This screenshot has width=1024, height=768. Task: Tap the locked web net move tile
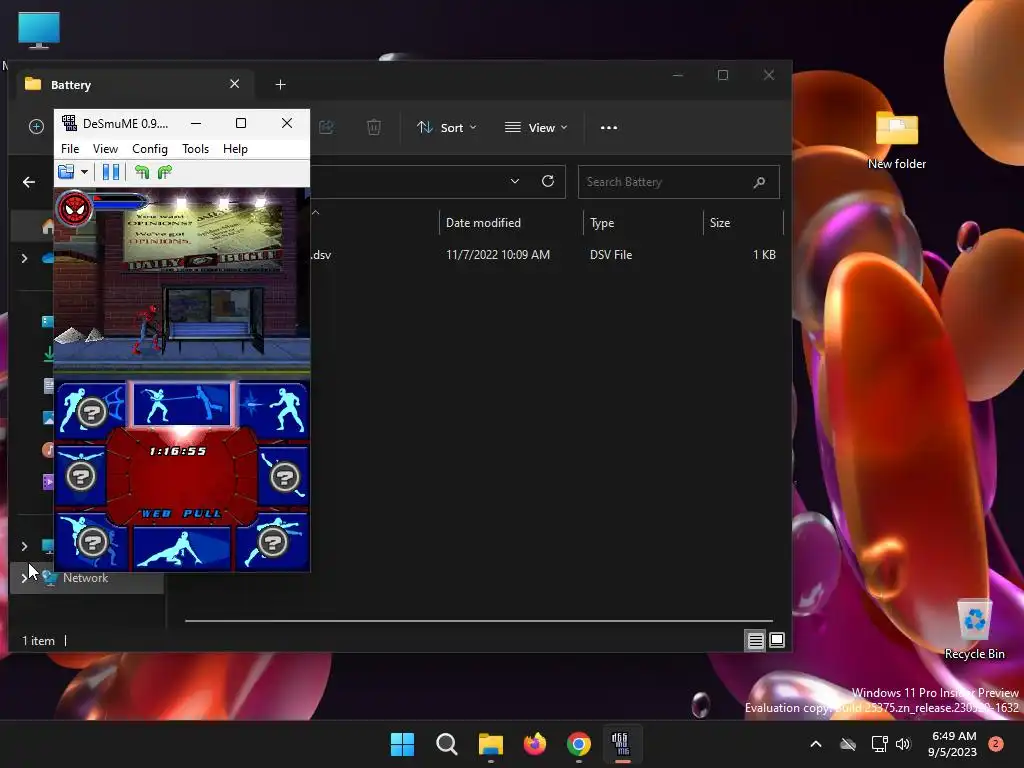click(x=91, y=409)
